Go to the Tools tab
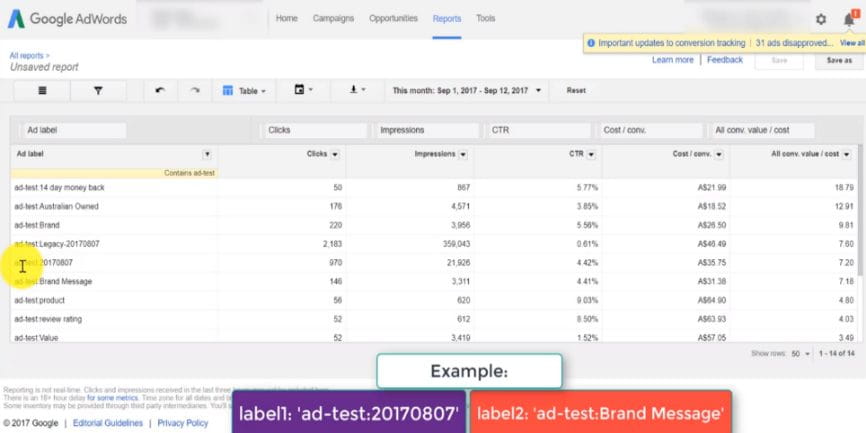The image size is (866, 433). (485, 19)
